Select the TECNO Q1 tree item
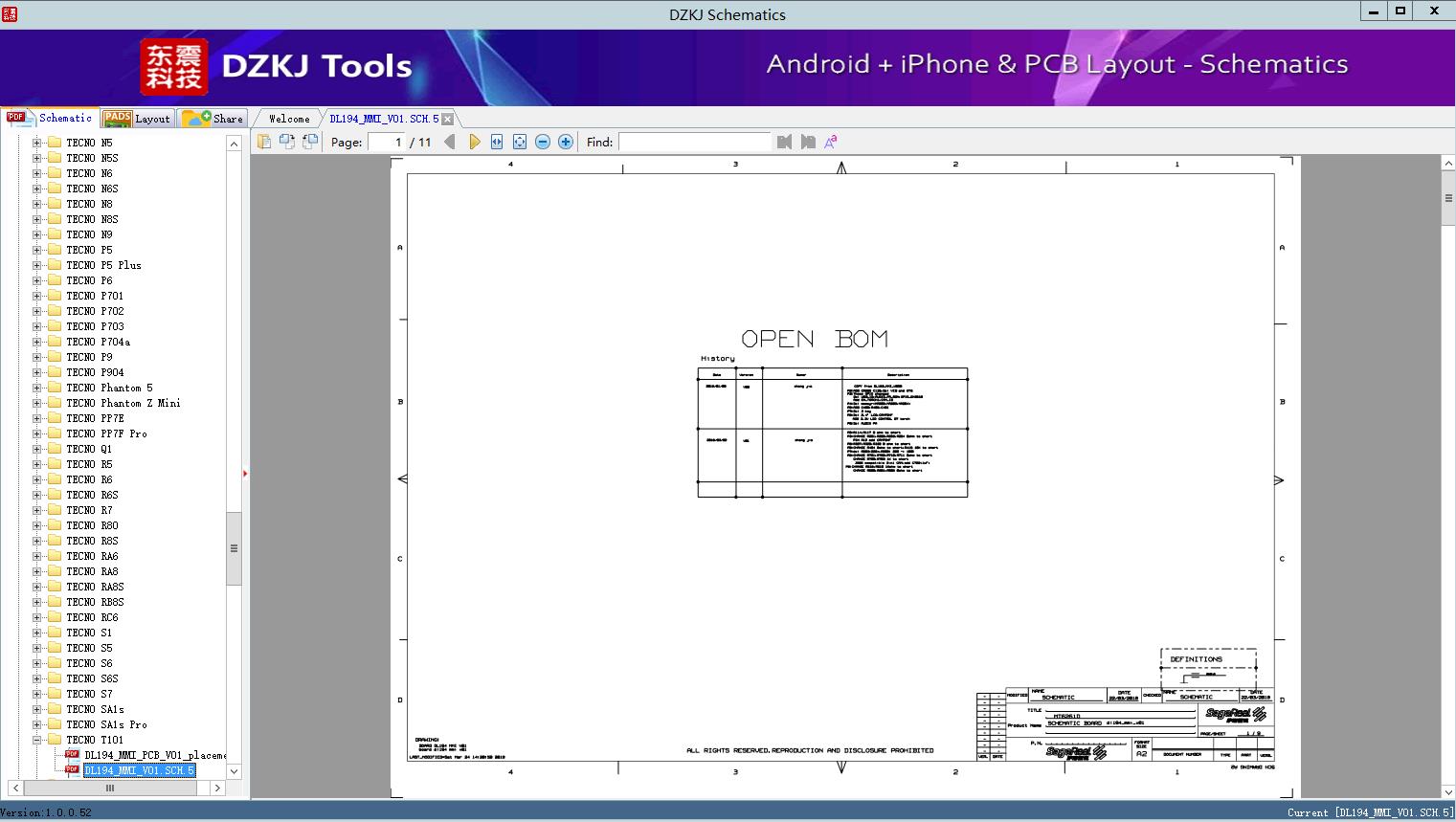The width and height of the screenshot is (1456, 822). pos(89,449)
